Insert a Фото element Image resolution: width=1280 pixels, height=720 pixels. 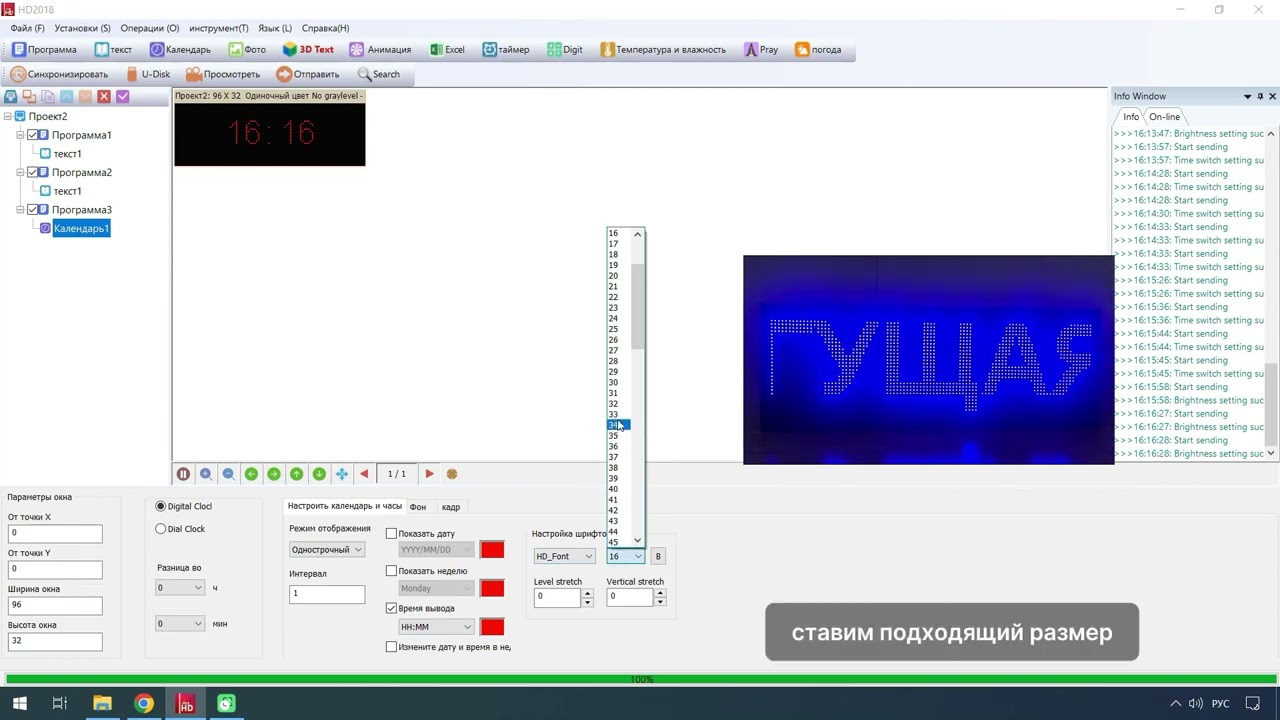(x=247, y=49)
